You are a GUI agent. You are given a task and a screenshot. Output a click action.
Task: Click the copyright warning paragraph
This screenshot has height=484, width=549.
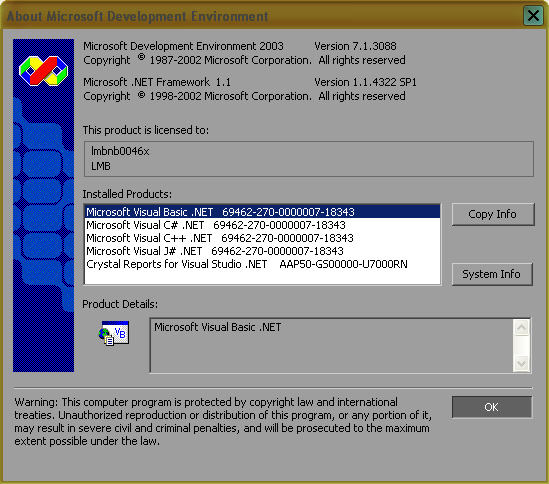coord(223,421)
